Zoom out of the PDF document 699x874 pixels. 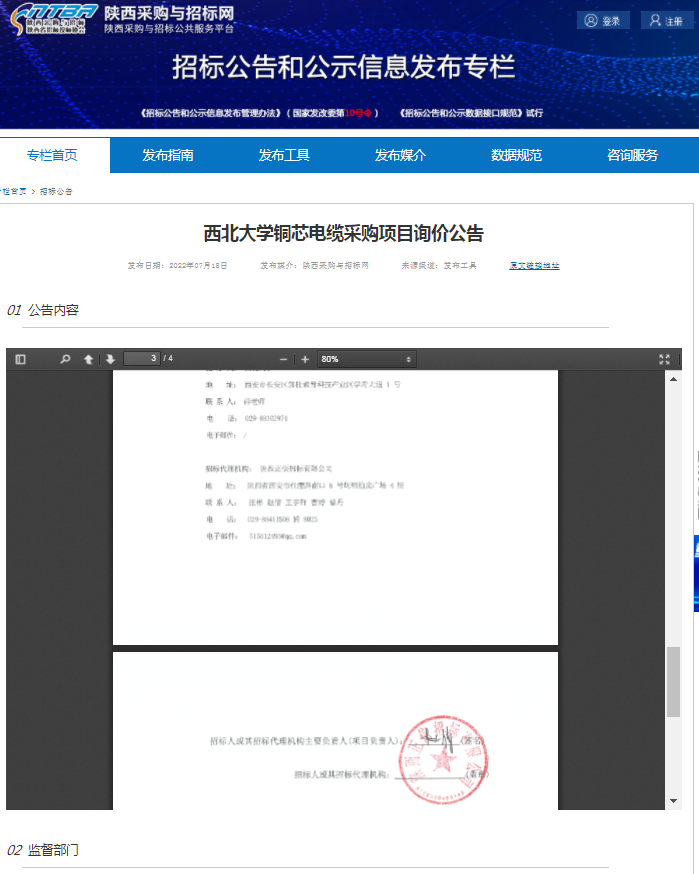pyautogui.click(x=283, y=359)
